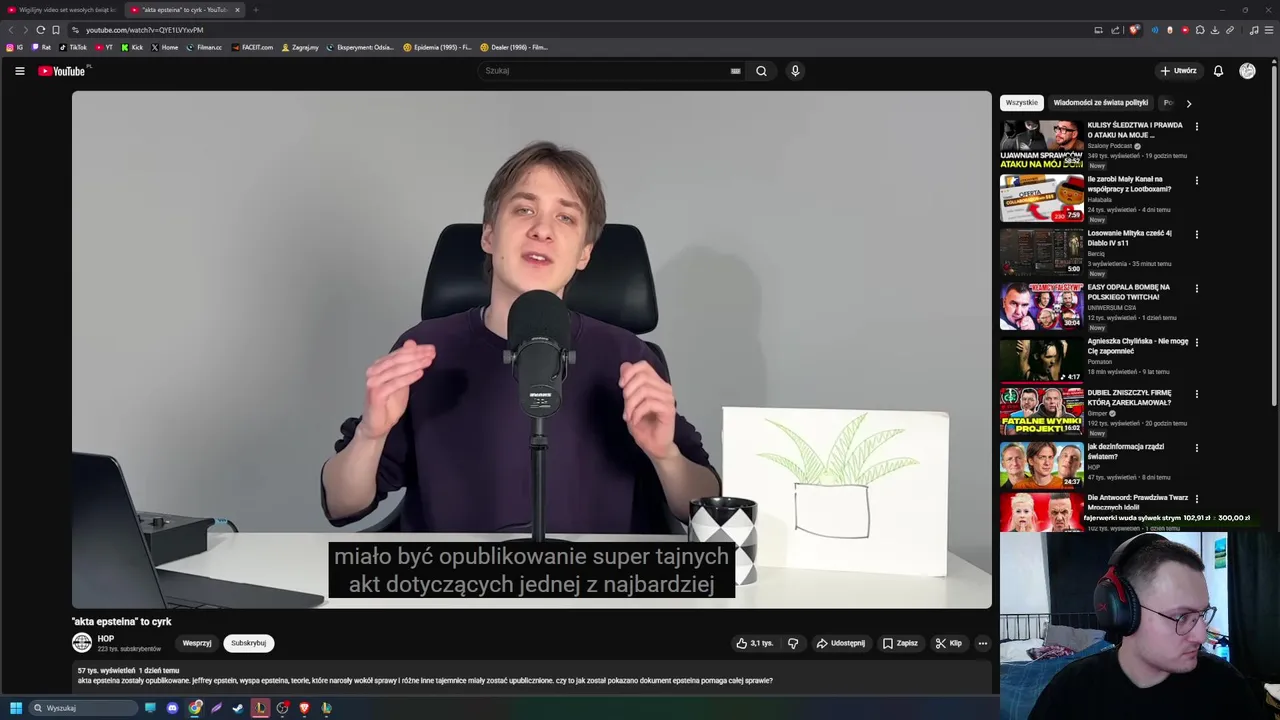Save video with Zapisz
This screenshot has height=720, width=1280.
point(900,643)
